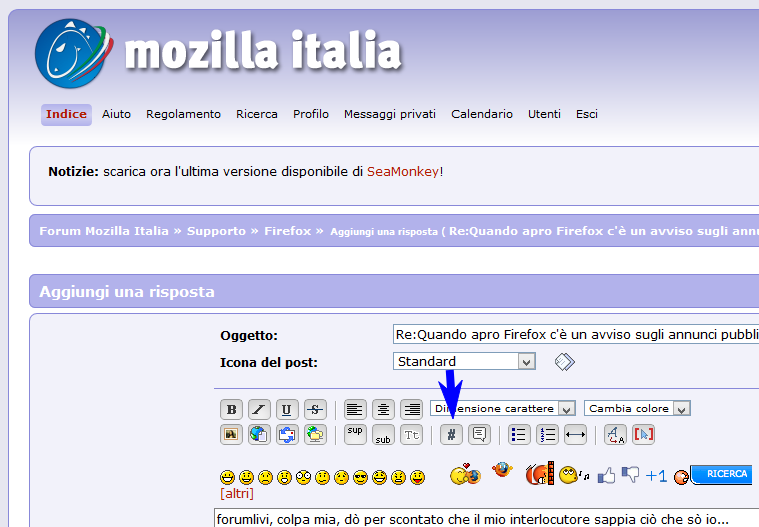The image size is (759, 527).
Task: Insert the +1 emoticon
Action: coord(656,476)
